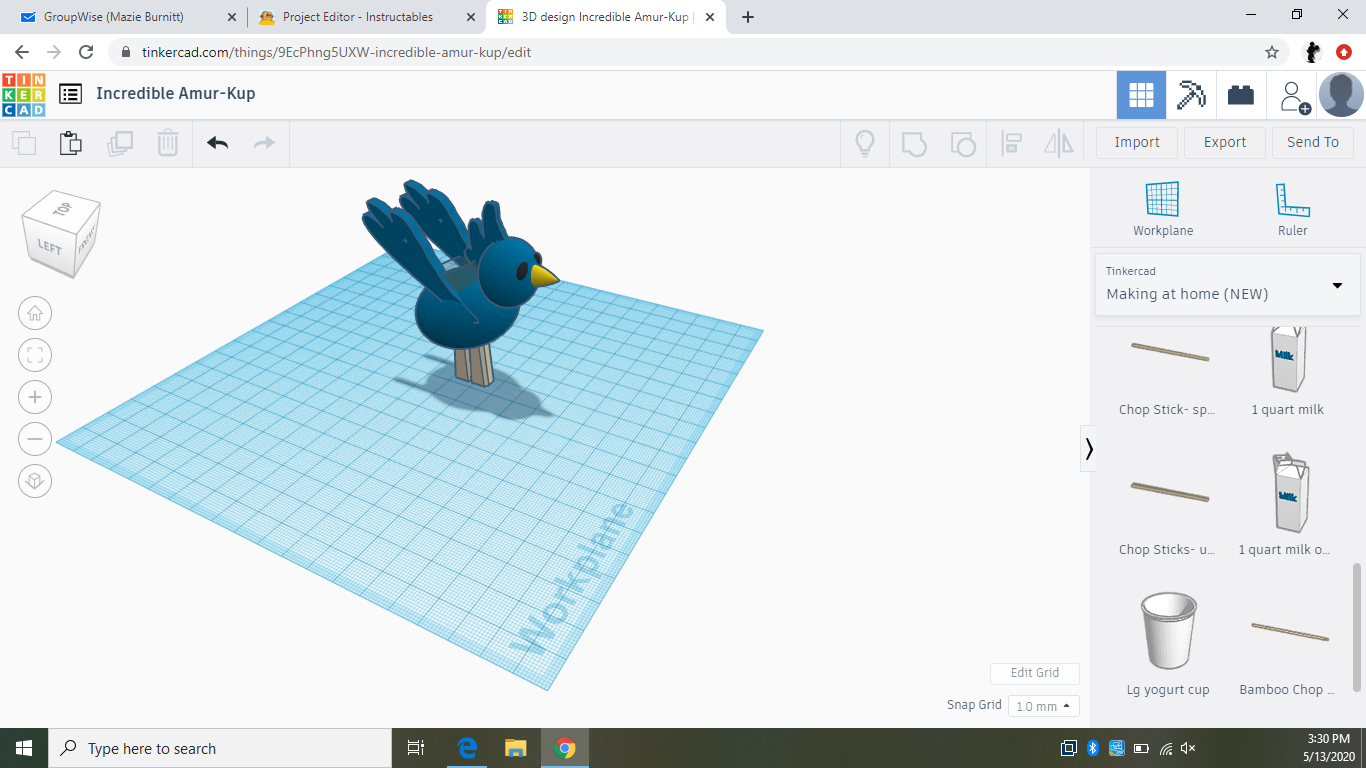Viewport: 1366px width, 768px height.
Task: Delete selection using trash icon
Action: tap(167, 143)
